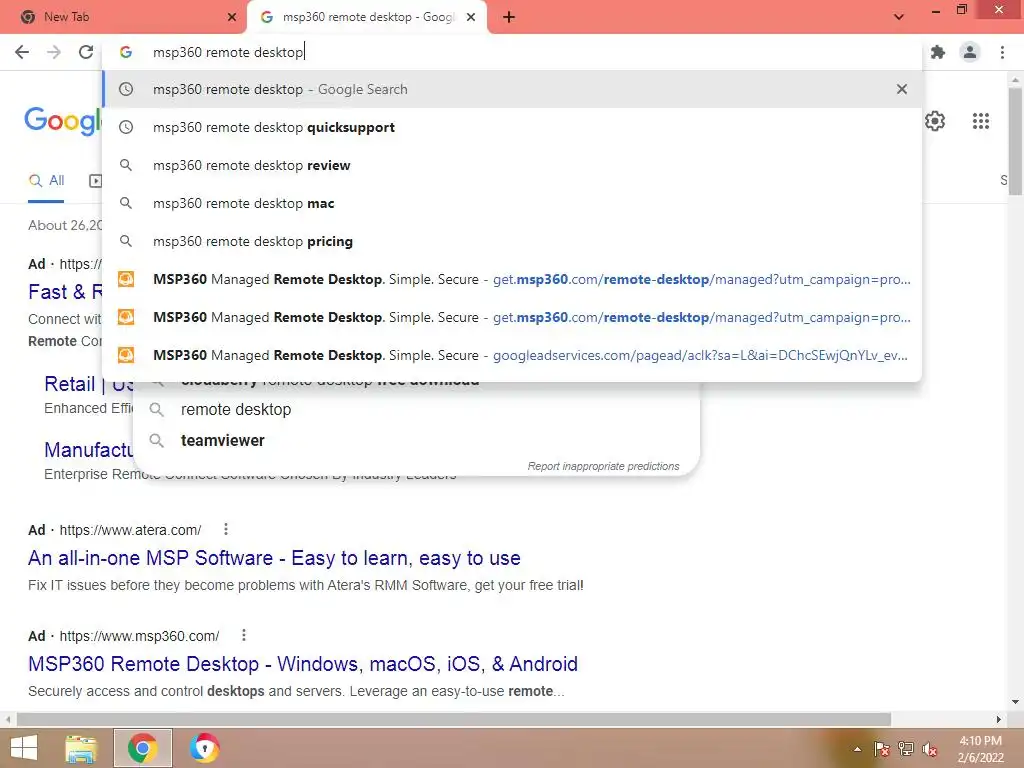Image resolution: width=1024 pixels, height=768 pixels.
Task: Open the network tray icon
Action: (x=906, y=749)
